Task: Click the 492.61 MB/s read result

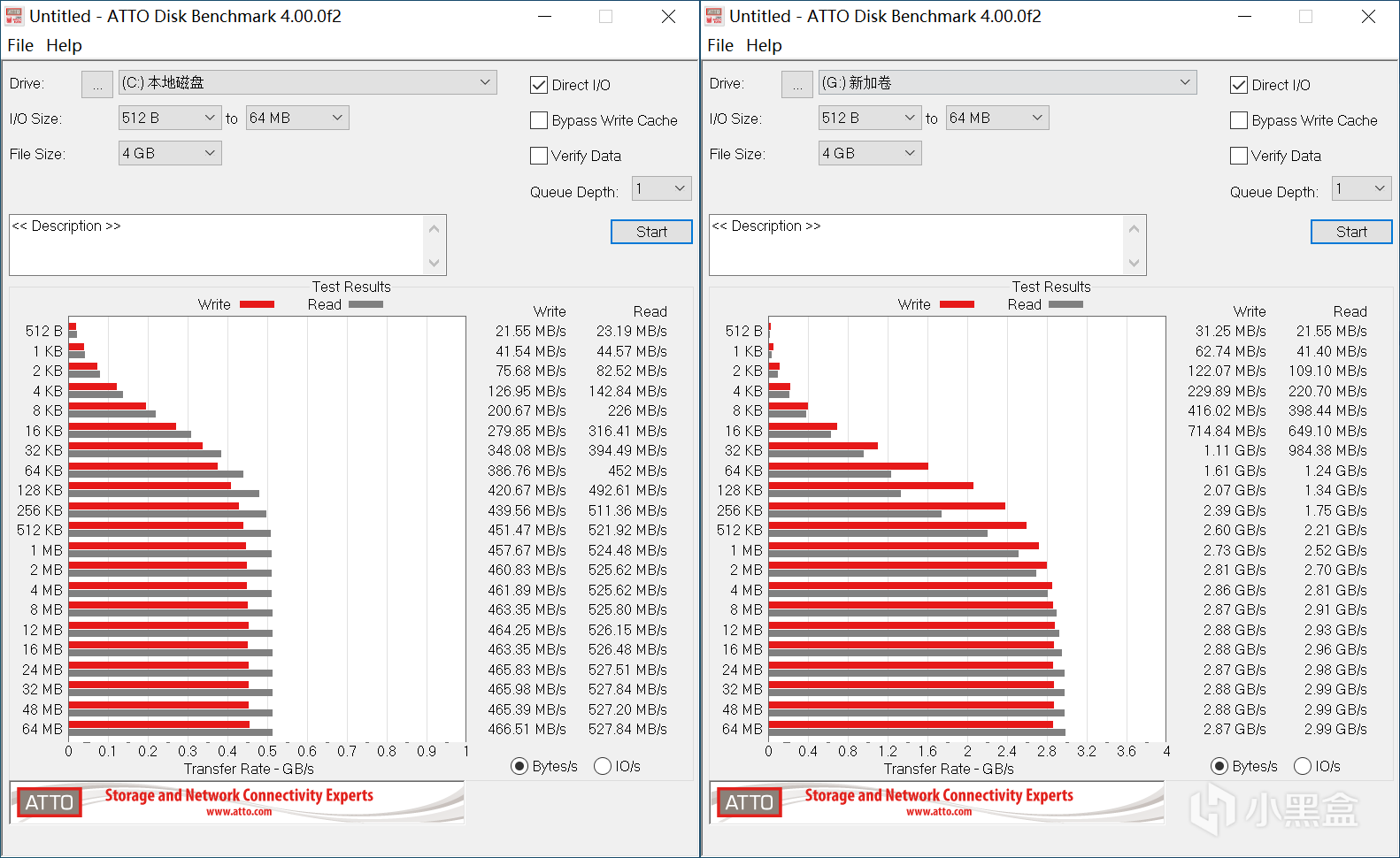Action: tap(627, 490)
